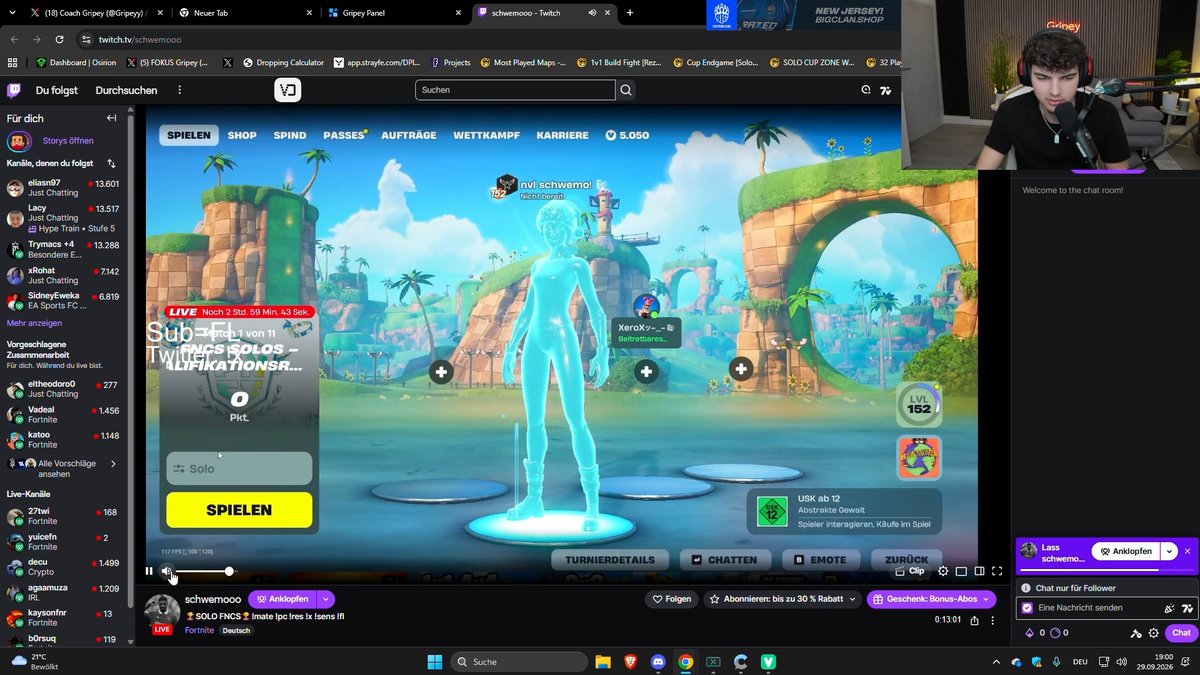1200x675 pixels.
Task: Click the site info icon in address bar
Action: [x=86, y=39]
